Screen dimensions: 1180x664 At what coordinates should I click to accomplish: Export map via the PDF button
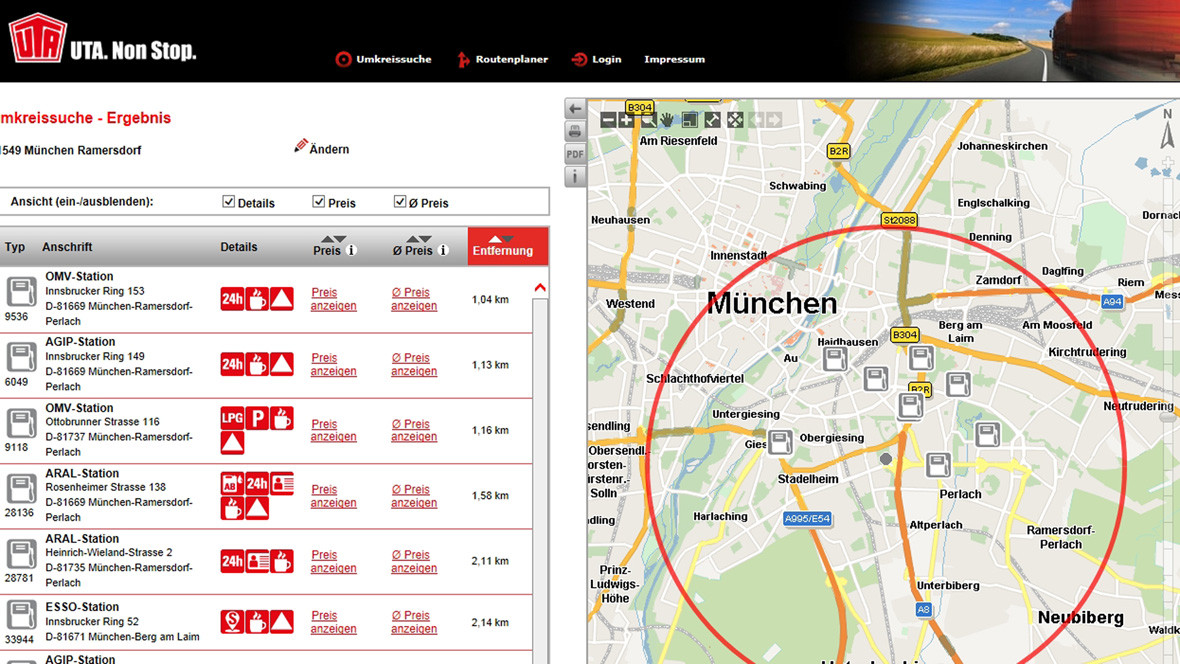pos(575,154)
